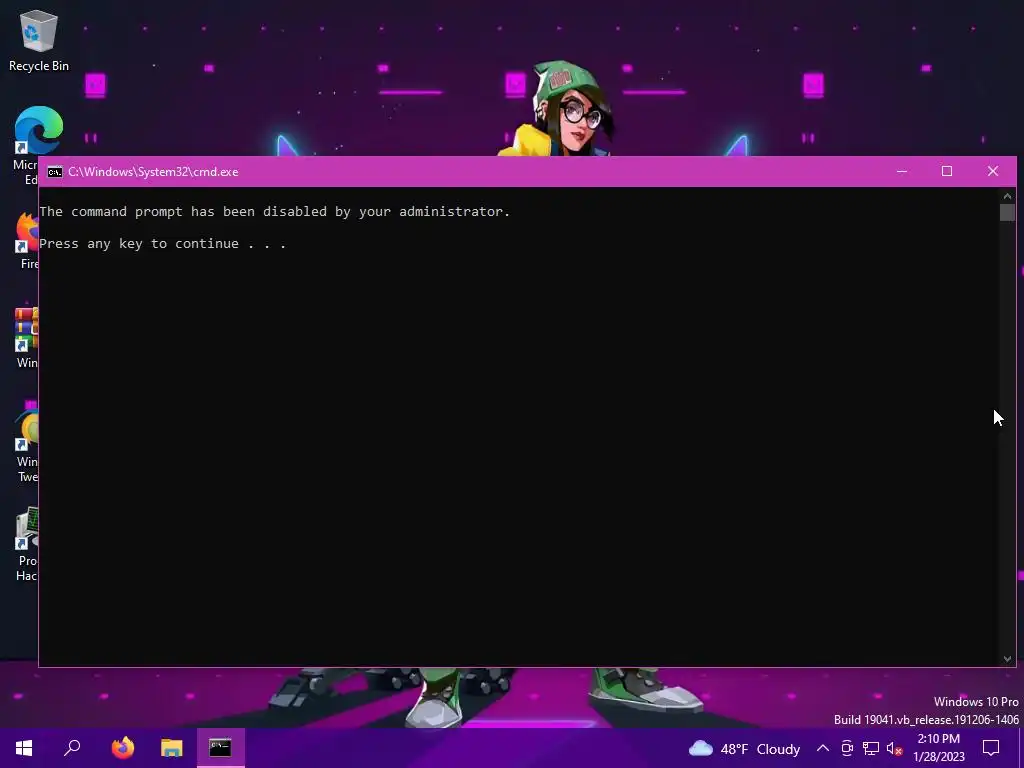The height and width of the screenshot is (768, 1024).
Task: Click the console scrollbar down arrow
Action: (x=1007, y=659)
